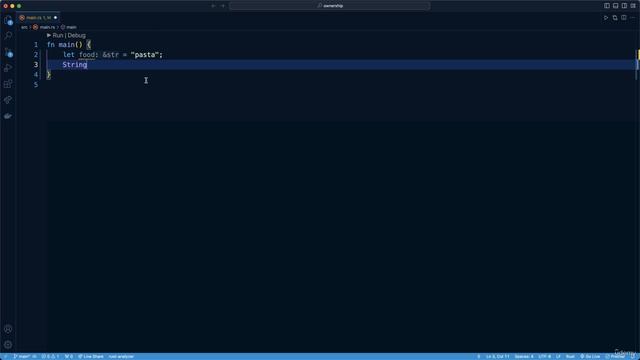This screenshot has width=640, height=360.
Task: Go back with the navigation arrow
Action: pyautogui.click(x=213, y=6)
